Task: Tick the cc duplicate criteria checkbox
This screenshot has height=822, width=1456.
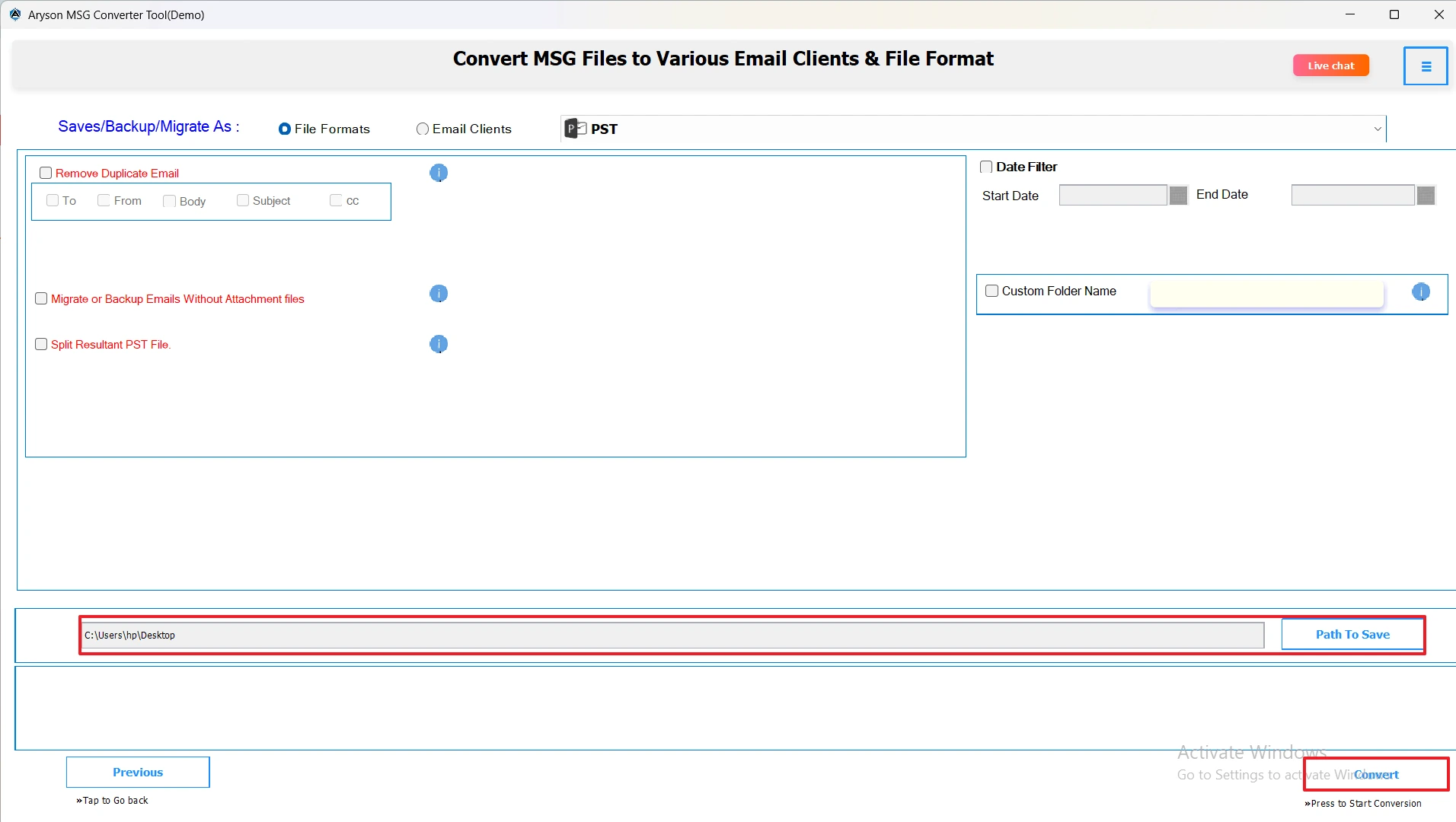Action: click(336, 200)
